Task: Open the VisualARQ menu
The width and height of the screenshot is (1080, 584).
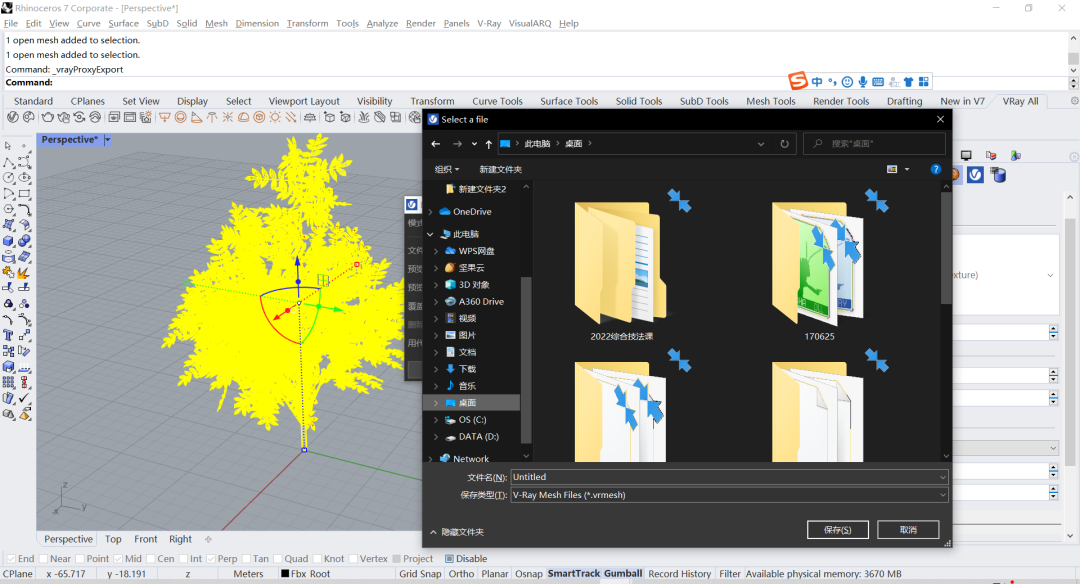Action: (530, 23)
